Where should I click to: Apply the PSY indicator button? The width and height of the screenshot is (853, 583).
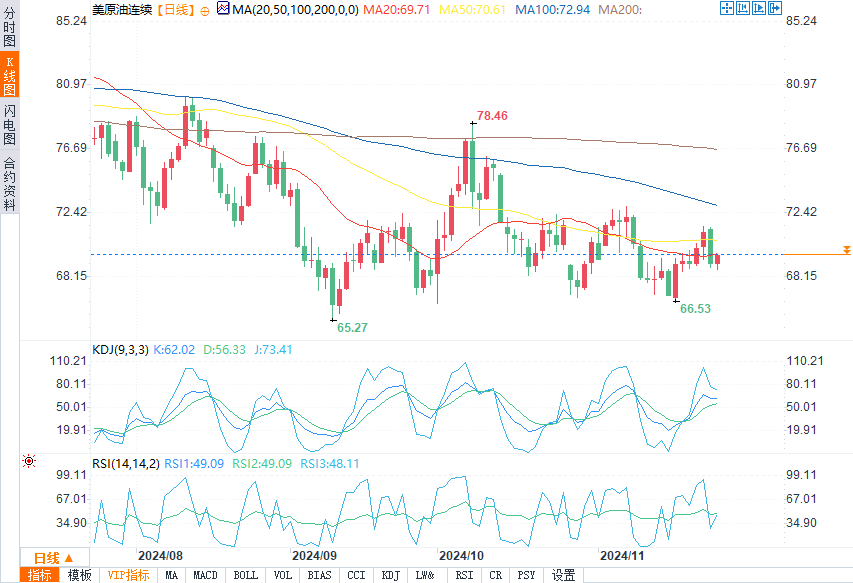526,575
